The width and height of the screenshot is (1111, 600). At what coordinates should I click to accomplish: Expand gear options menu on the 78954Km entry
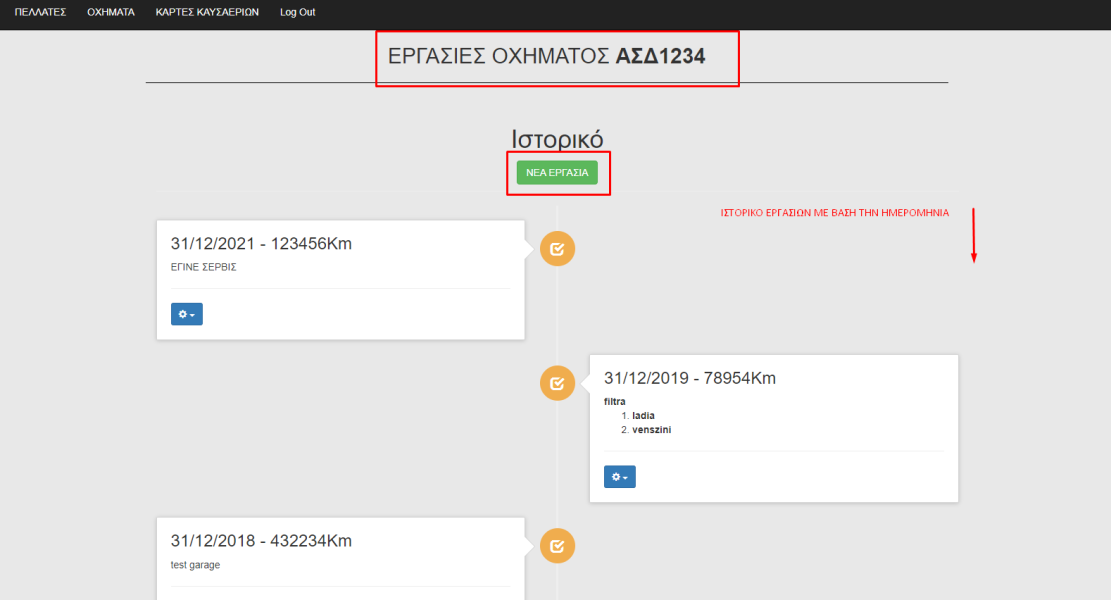pos(620,477)
